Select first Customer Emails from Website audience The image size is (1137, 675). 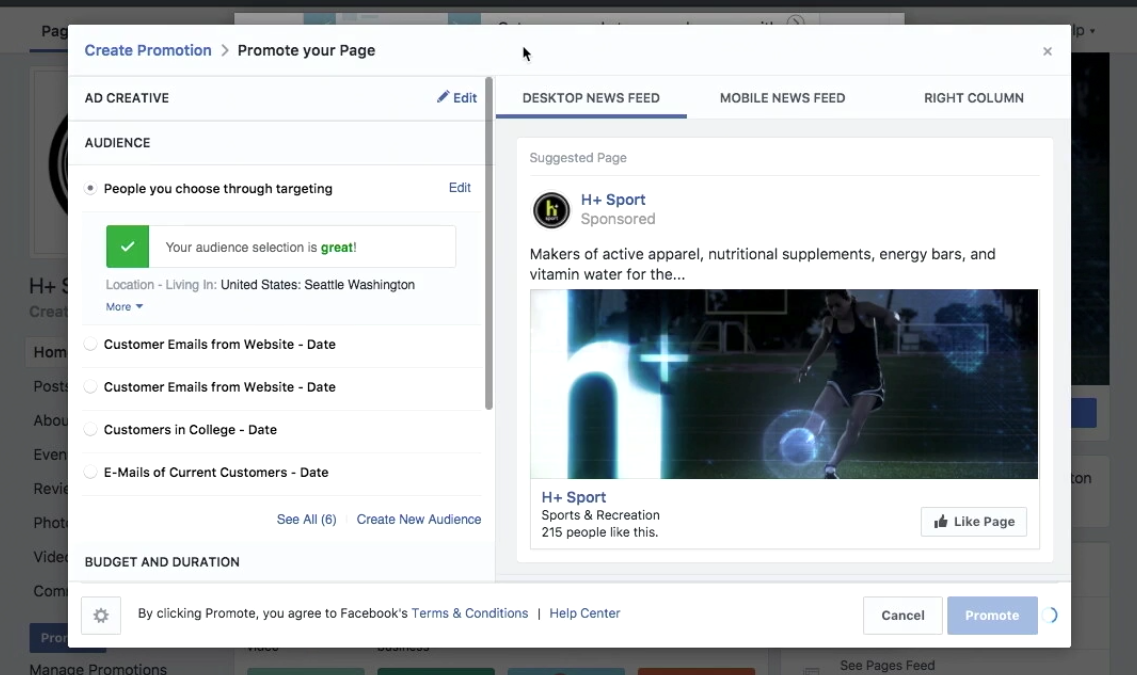tap(90, 344)
